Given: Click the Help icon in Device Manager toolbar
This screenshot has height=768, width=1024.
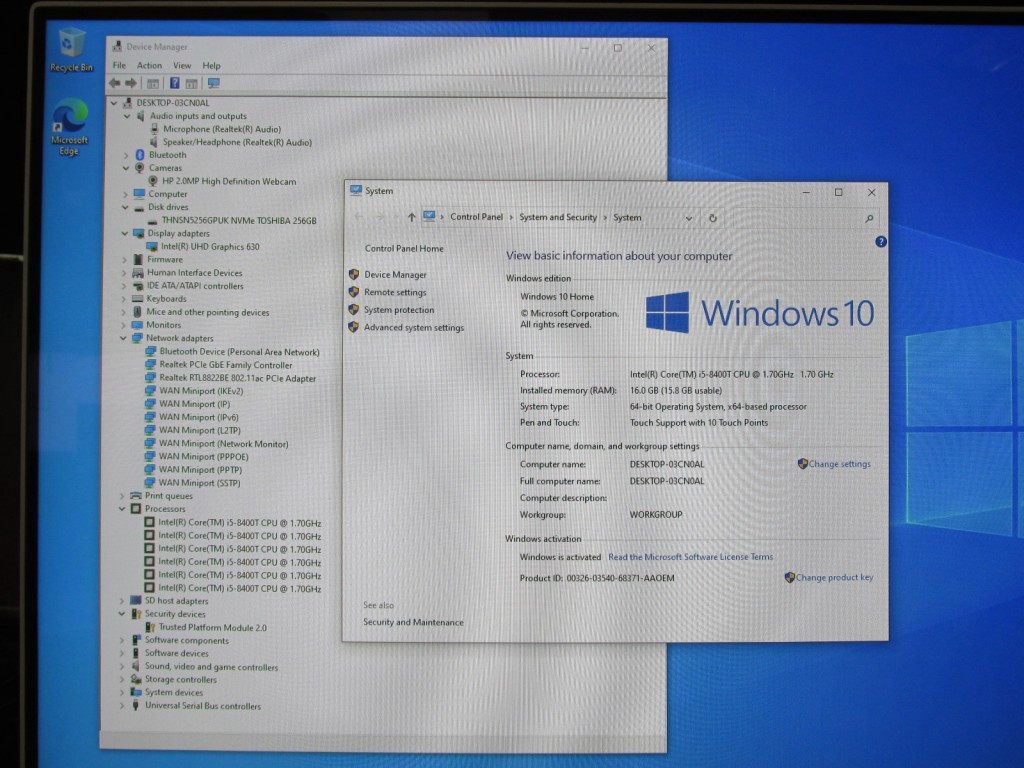Looking at the screenshot, I should click(174, 83).
